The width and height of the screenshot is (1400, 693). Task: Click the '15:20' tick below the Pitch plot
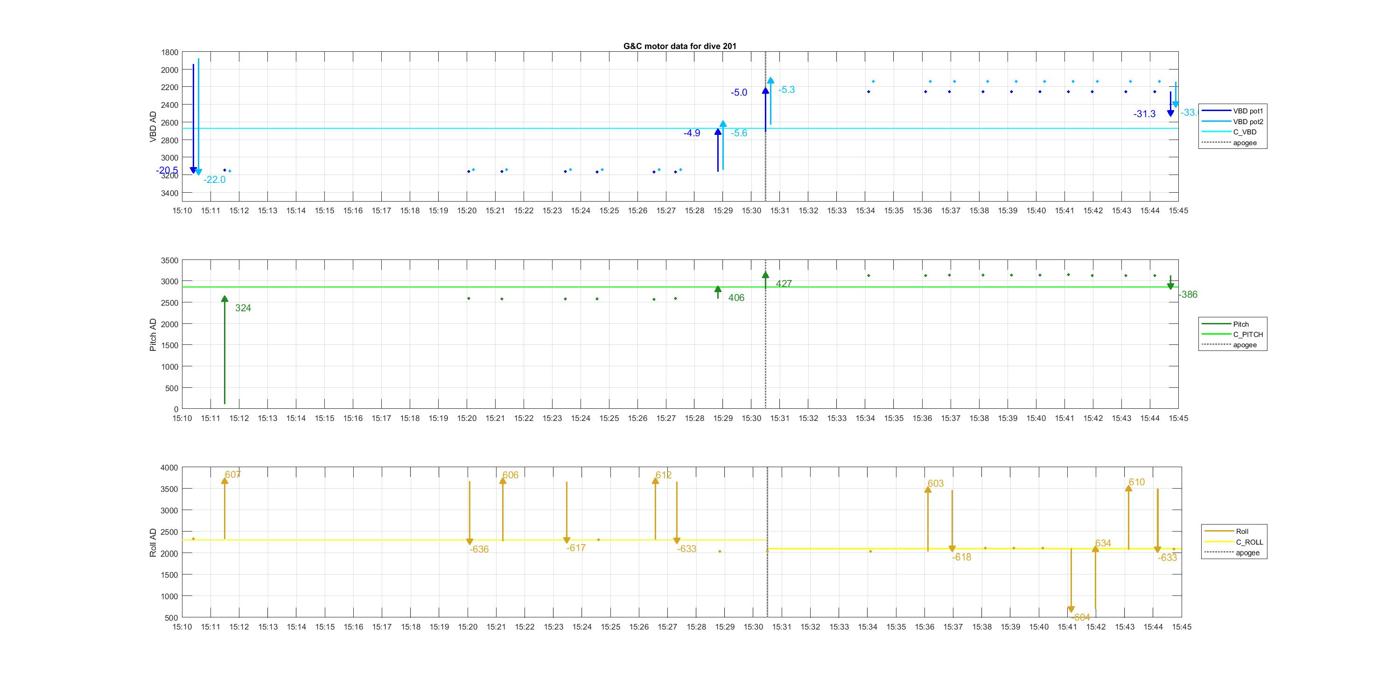467,418
